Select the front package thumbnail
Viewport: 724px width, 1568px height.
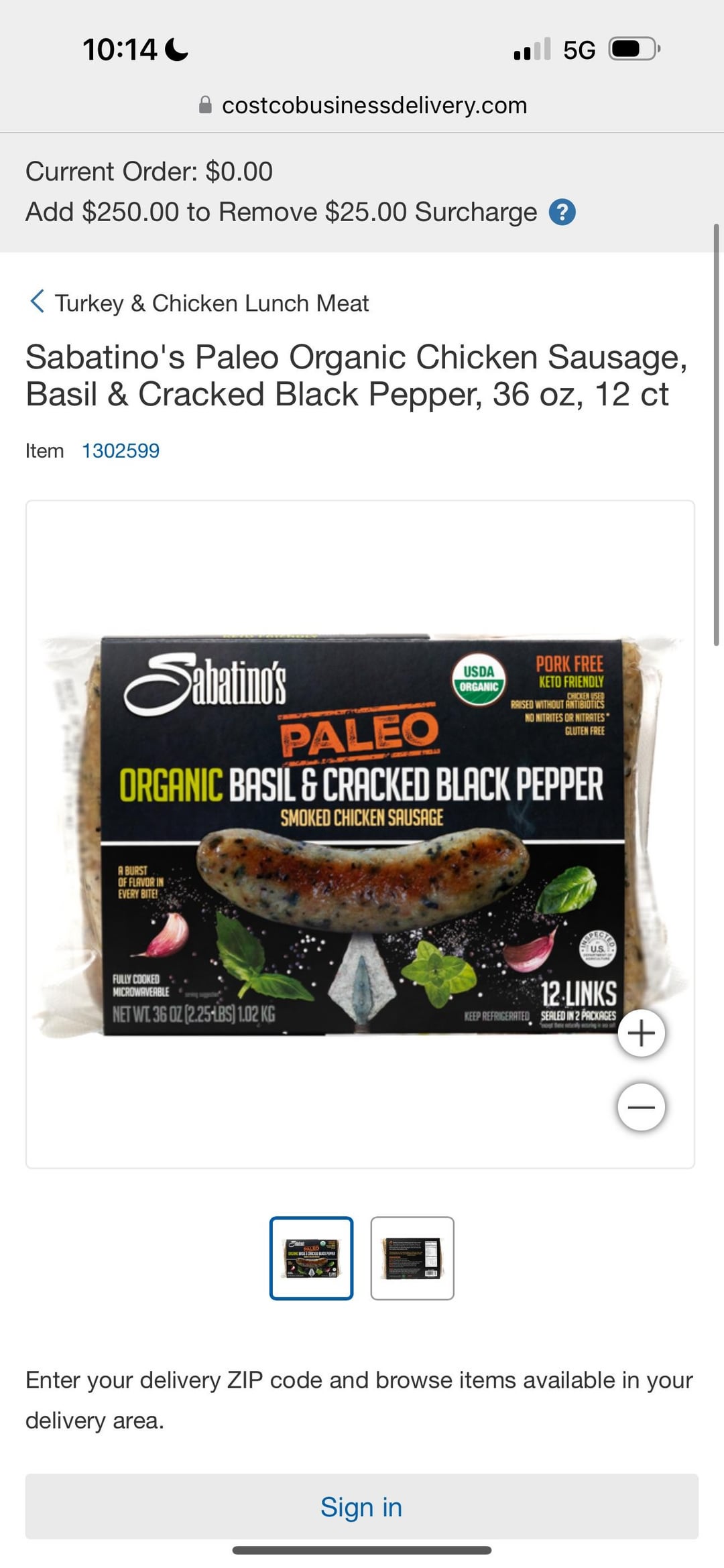311,1258
